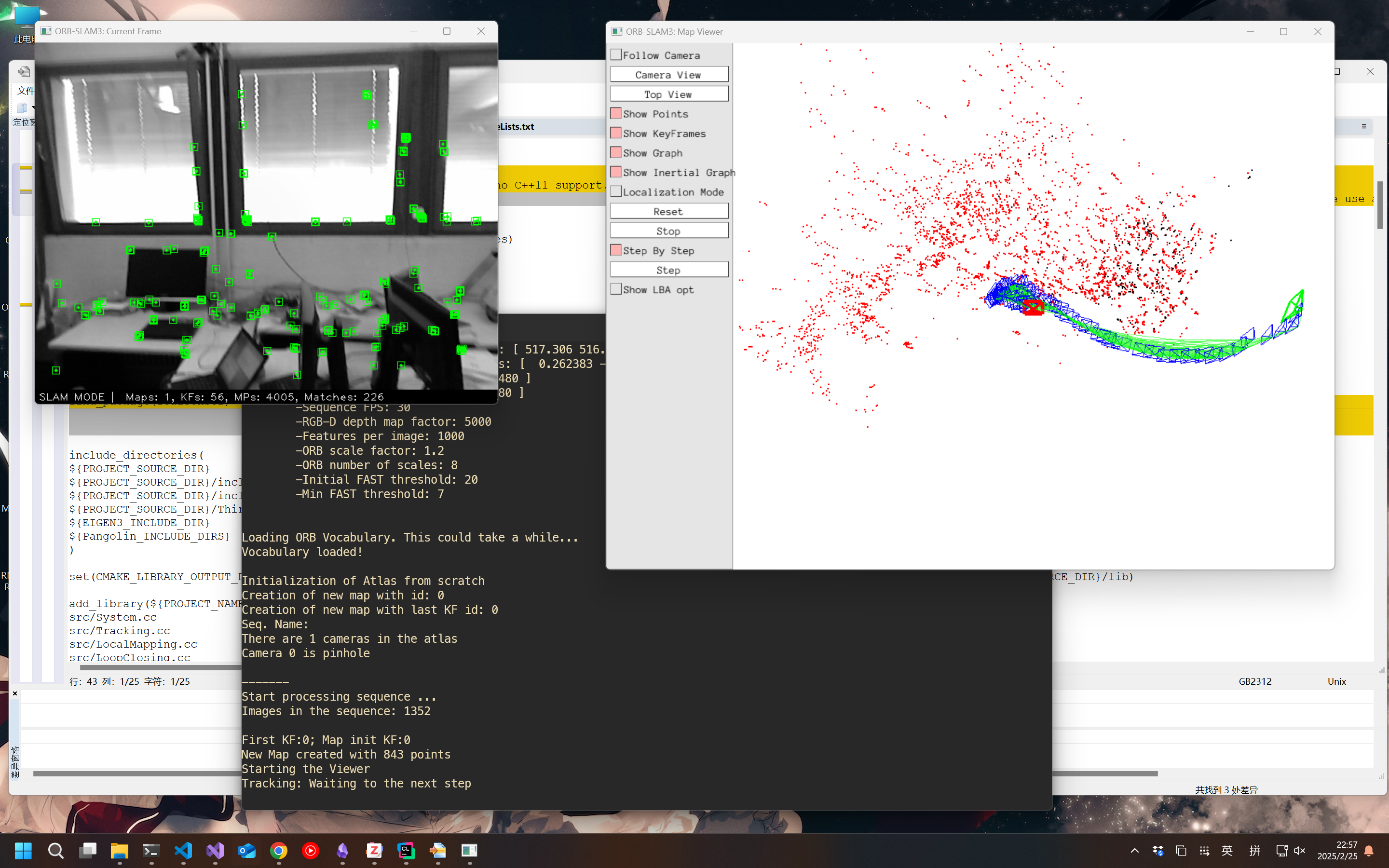Screen dimensions: 1389x868
Task: Open Windows Terminal from taskbar
Action: [151, 850]
